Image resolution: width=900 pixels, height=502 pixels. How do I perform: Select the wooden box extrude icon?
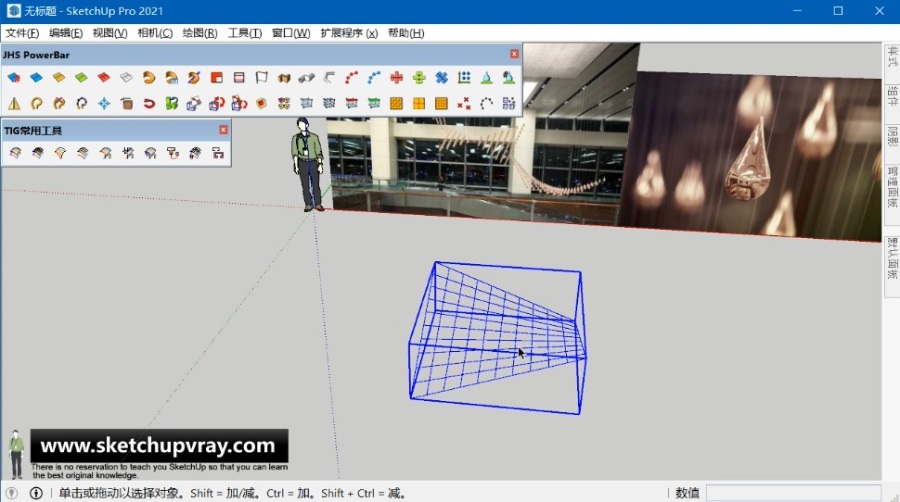pos(284,77)
